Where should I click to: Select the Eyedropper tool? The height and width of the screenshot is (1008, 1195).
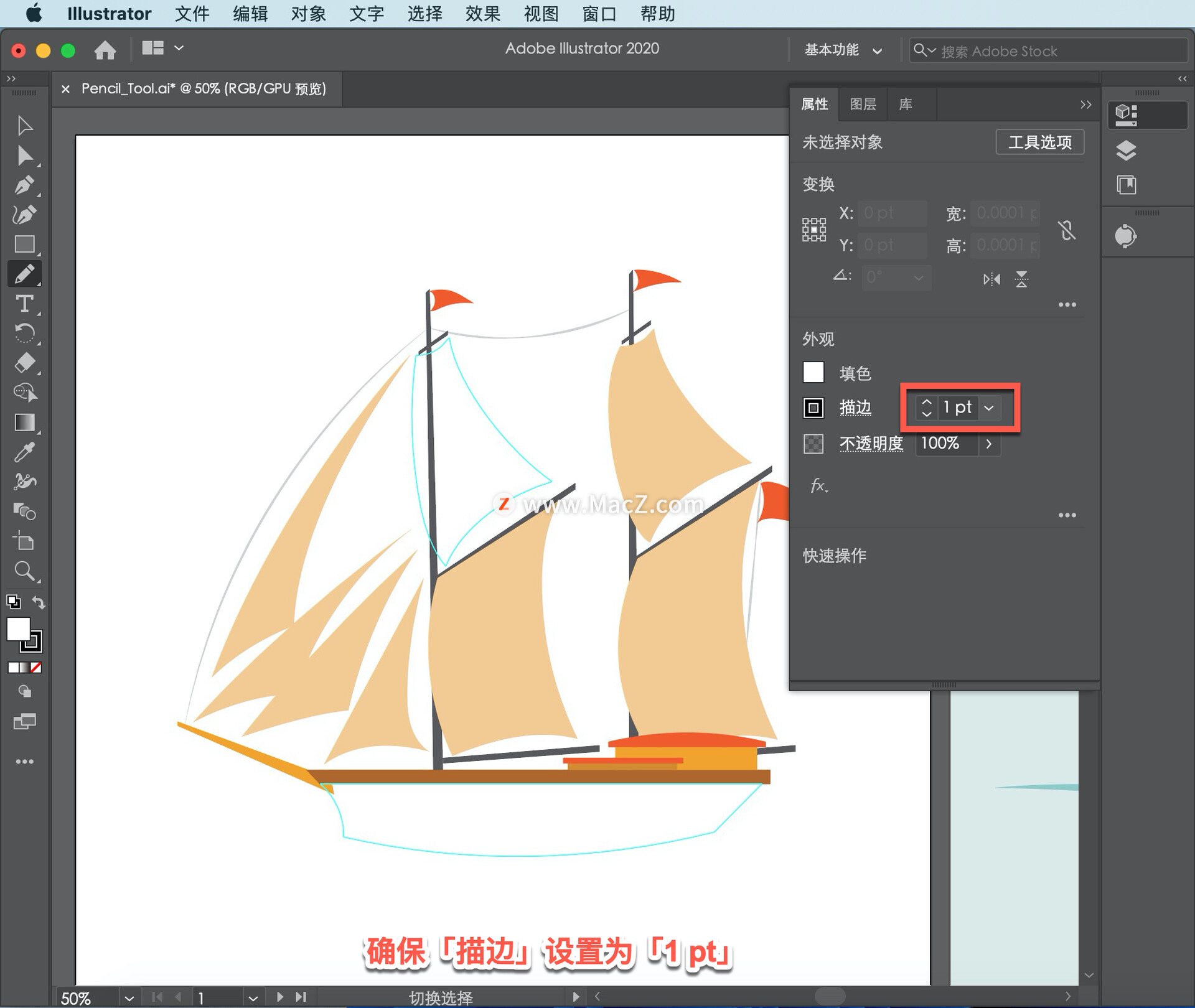coord(24,452)
